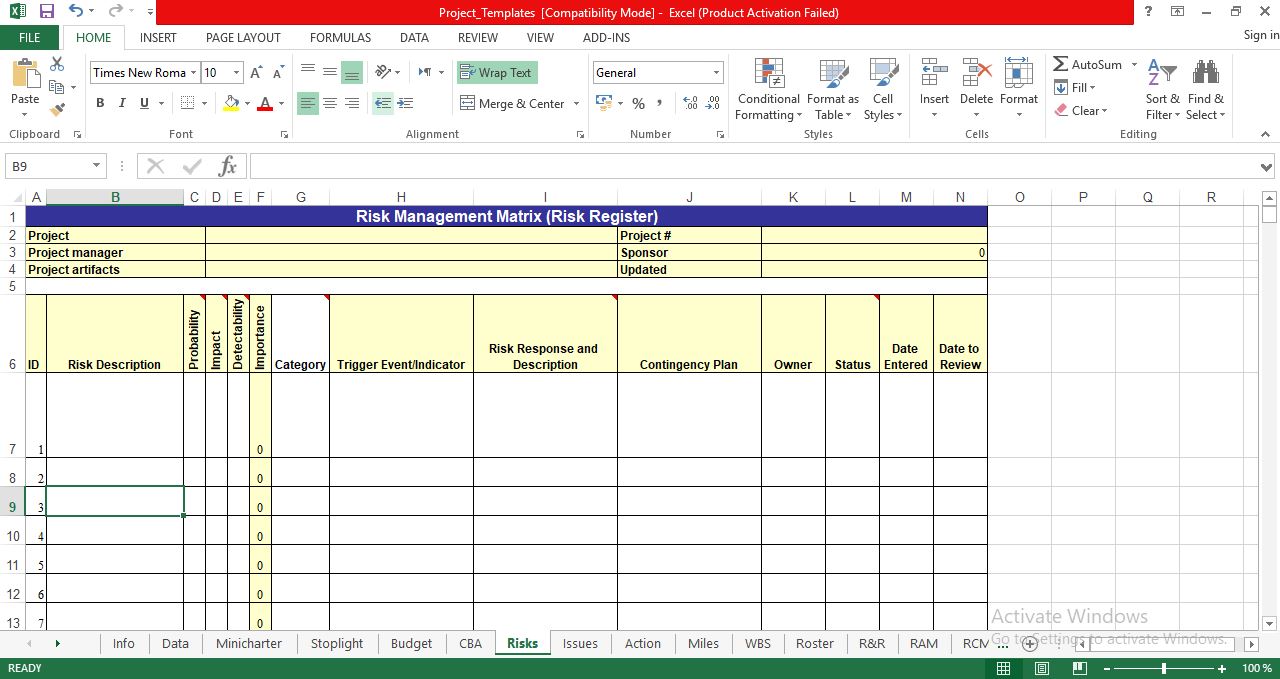Toggle underline formatting

tap(142, 103)
